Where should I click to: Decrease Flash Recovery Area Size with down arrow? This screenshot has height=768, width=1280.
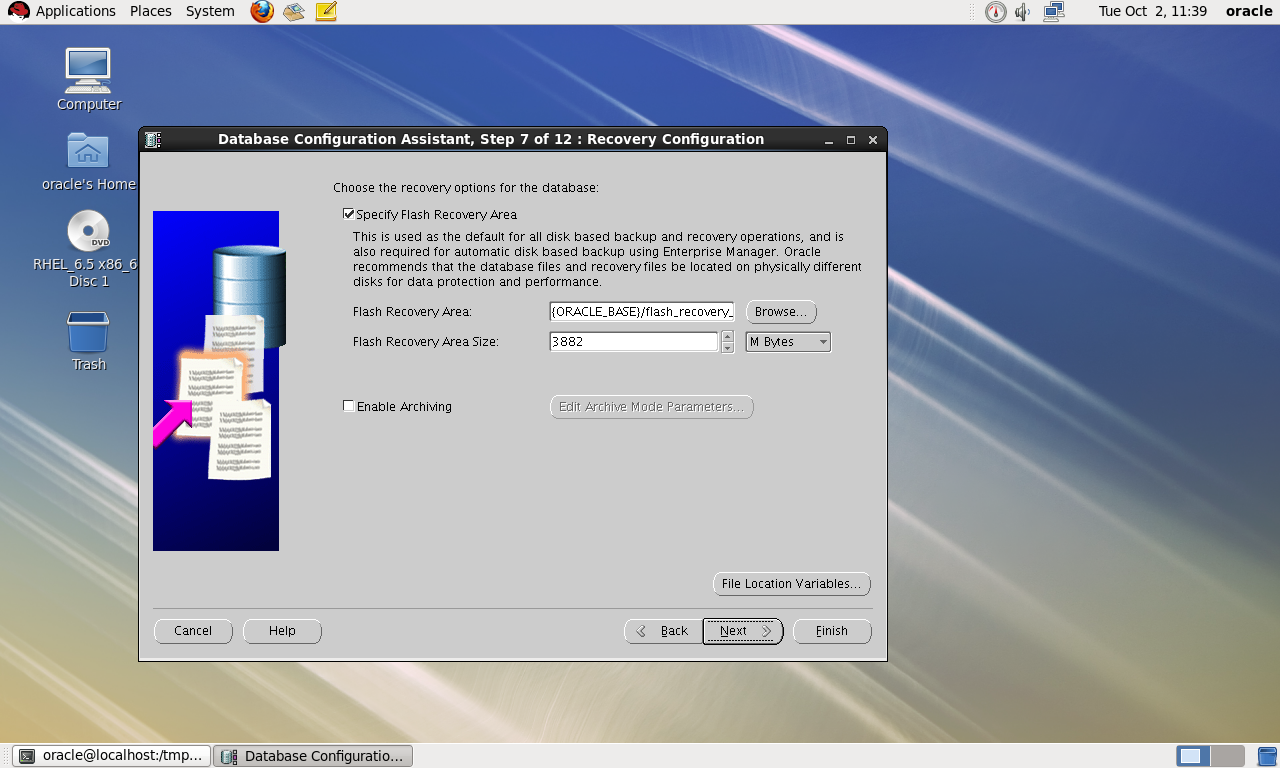728,348
